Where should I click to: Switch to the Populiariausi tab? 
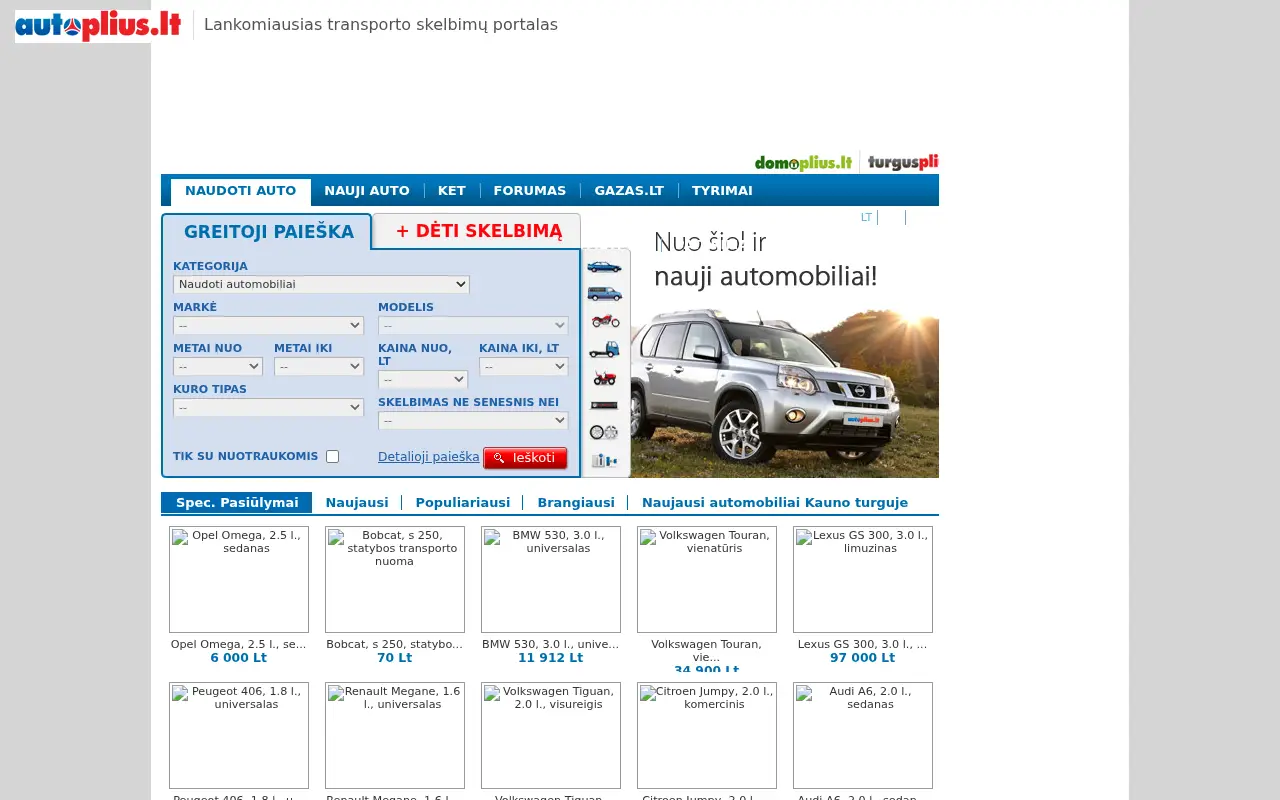462,503
